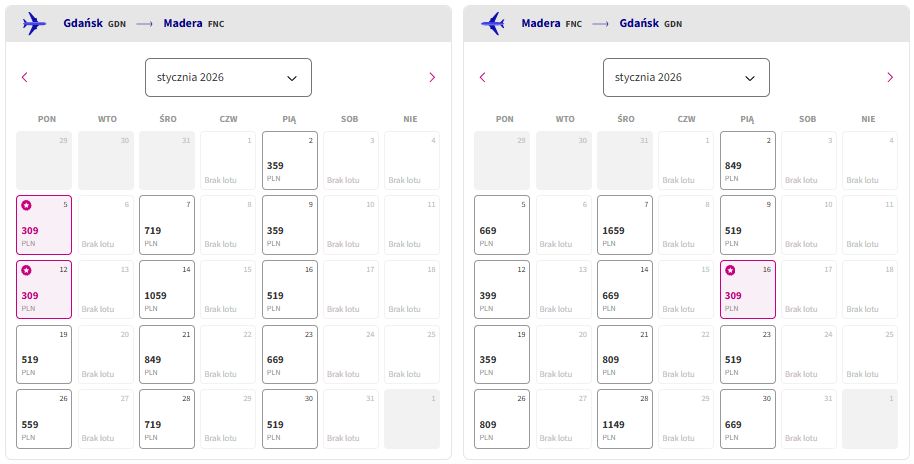Expand chevron arrow in outbound month selector
This screenshot has width=914, height=464.
pyautogui.click(x=292, y=78)
